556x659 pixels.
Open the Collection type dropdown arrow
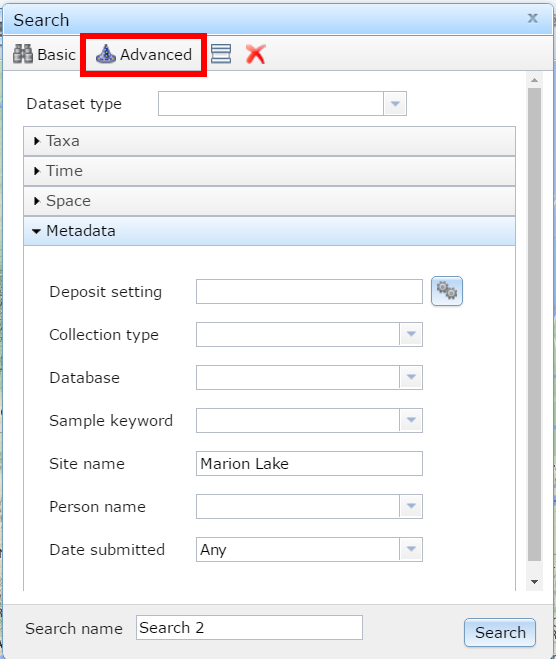coord(411,335)
